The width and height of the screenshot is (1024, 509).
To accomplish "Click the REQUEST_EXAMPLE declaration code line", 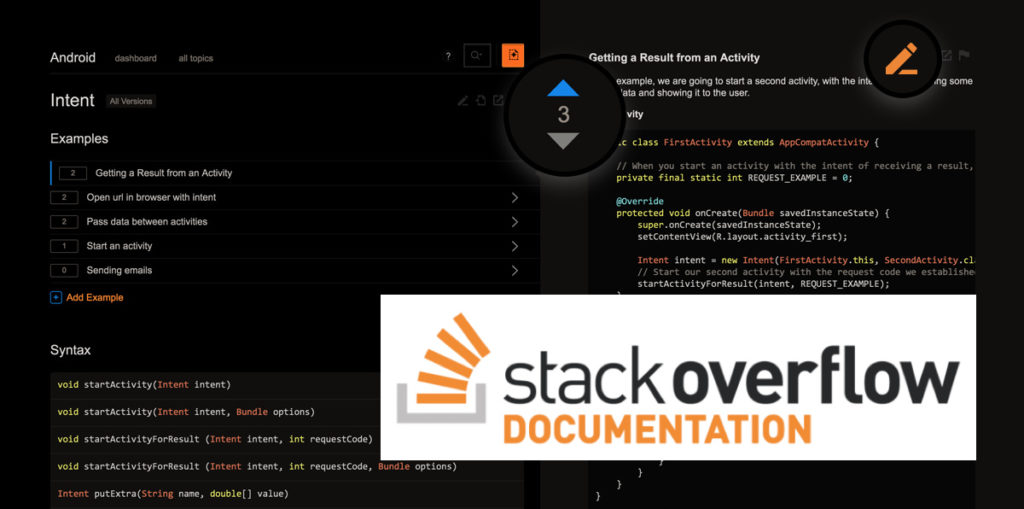I will pyautogui.click(x=735, y=178).
